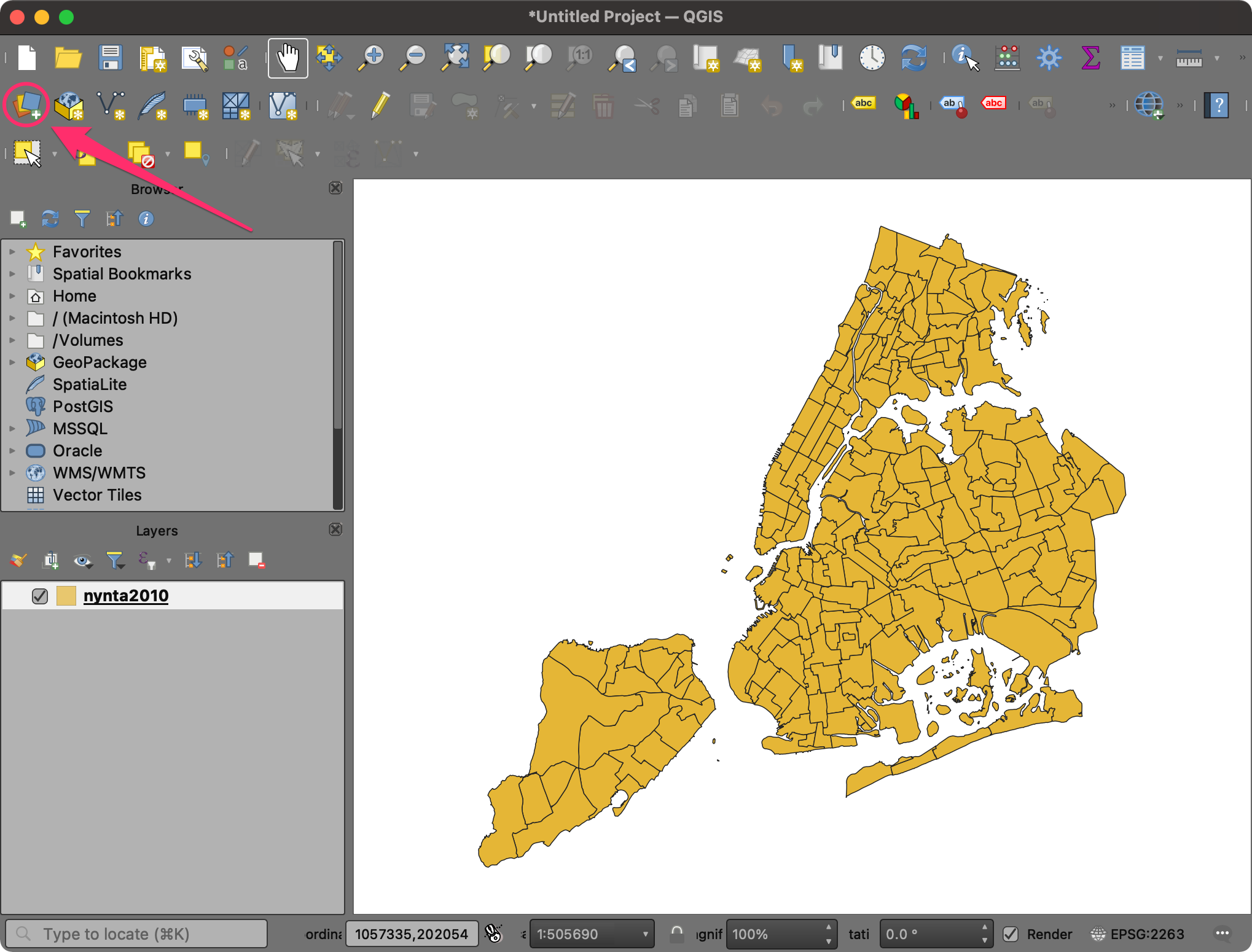Image resolution: width=1252 pixels, height=952 pixels.
Task: Click the Zoom Out magnifier
Action: pos(413,58)
